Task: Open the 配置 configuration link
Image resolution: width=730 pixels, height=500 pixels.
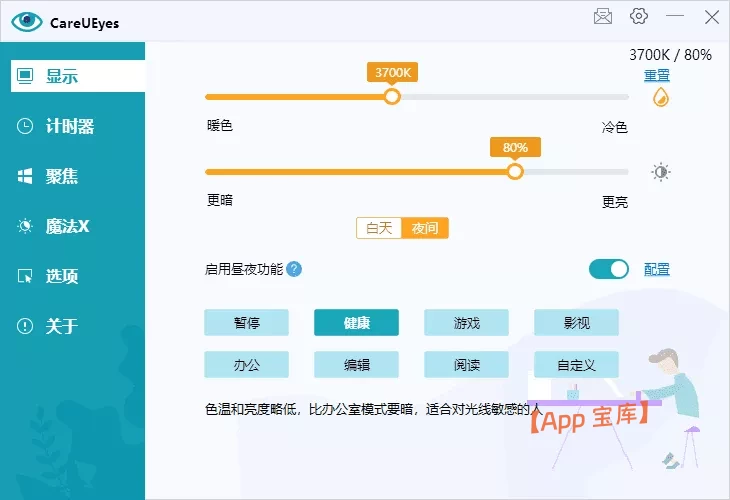Action: (657, 269)
